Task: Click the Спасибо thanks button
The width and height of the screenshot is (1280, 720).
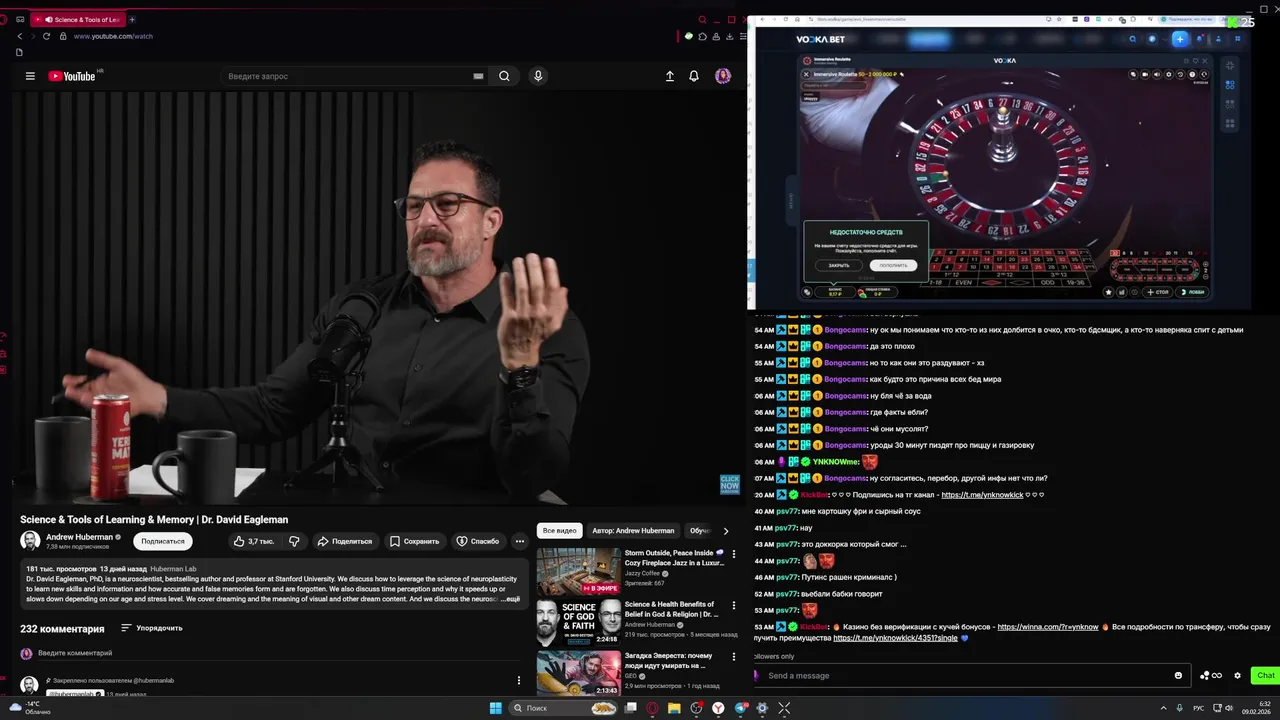Action: 478,541
